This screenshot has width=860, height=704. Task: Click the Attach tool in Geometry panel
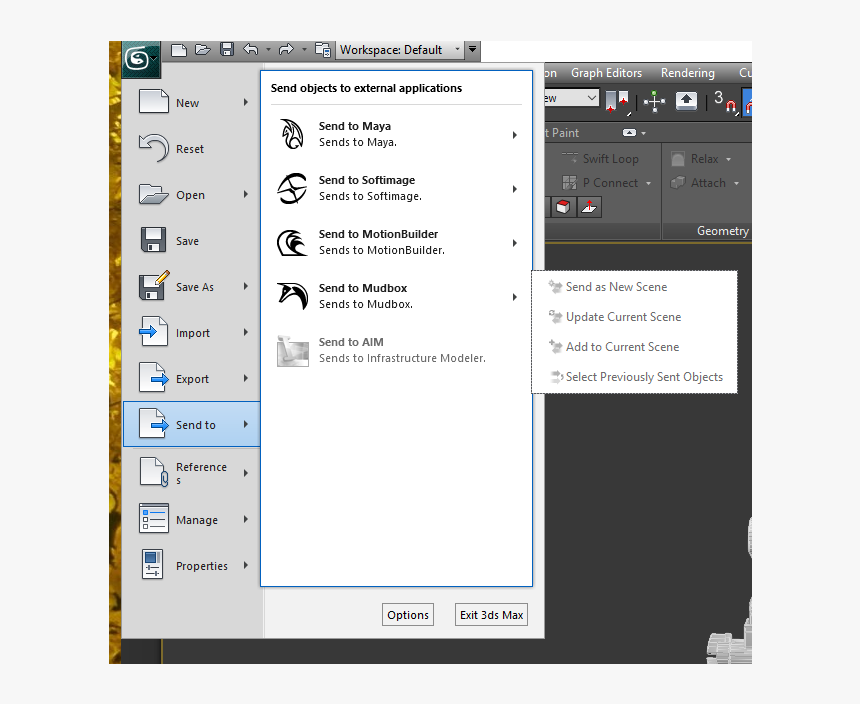tap(698, 183)
